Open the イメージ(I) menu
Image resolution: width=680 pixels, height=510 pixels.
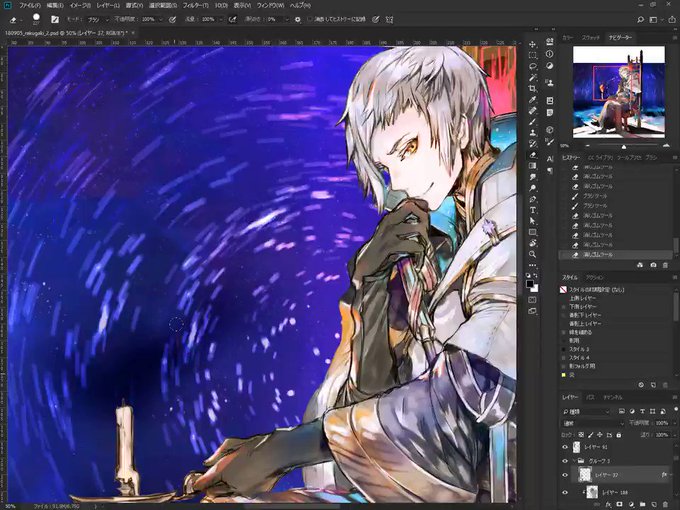[80, 6]
